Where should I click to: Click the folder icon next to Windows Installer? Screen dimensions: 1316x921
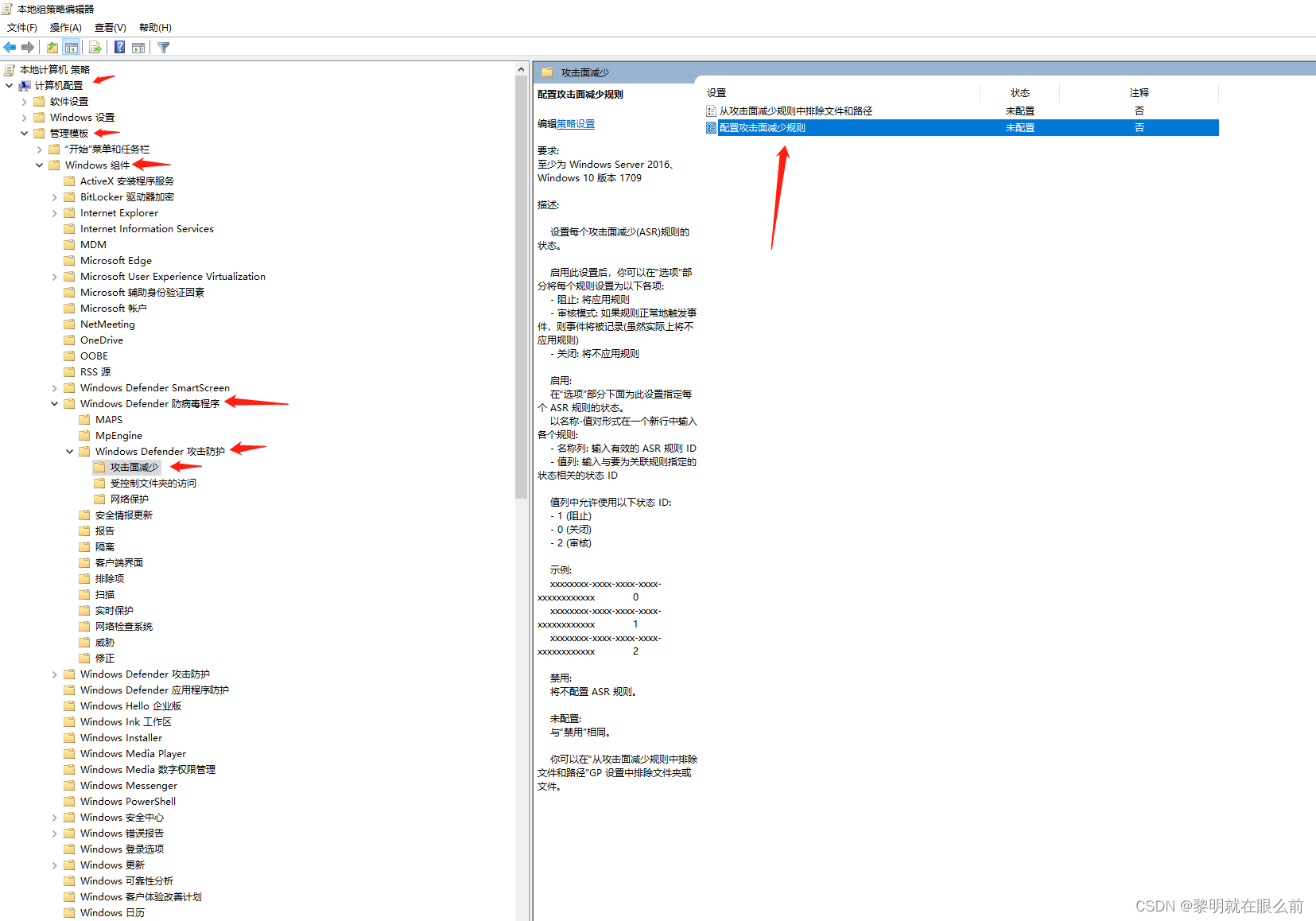pyautogui.click(x=69, y=738)
